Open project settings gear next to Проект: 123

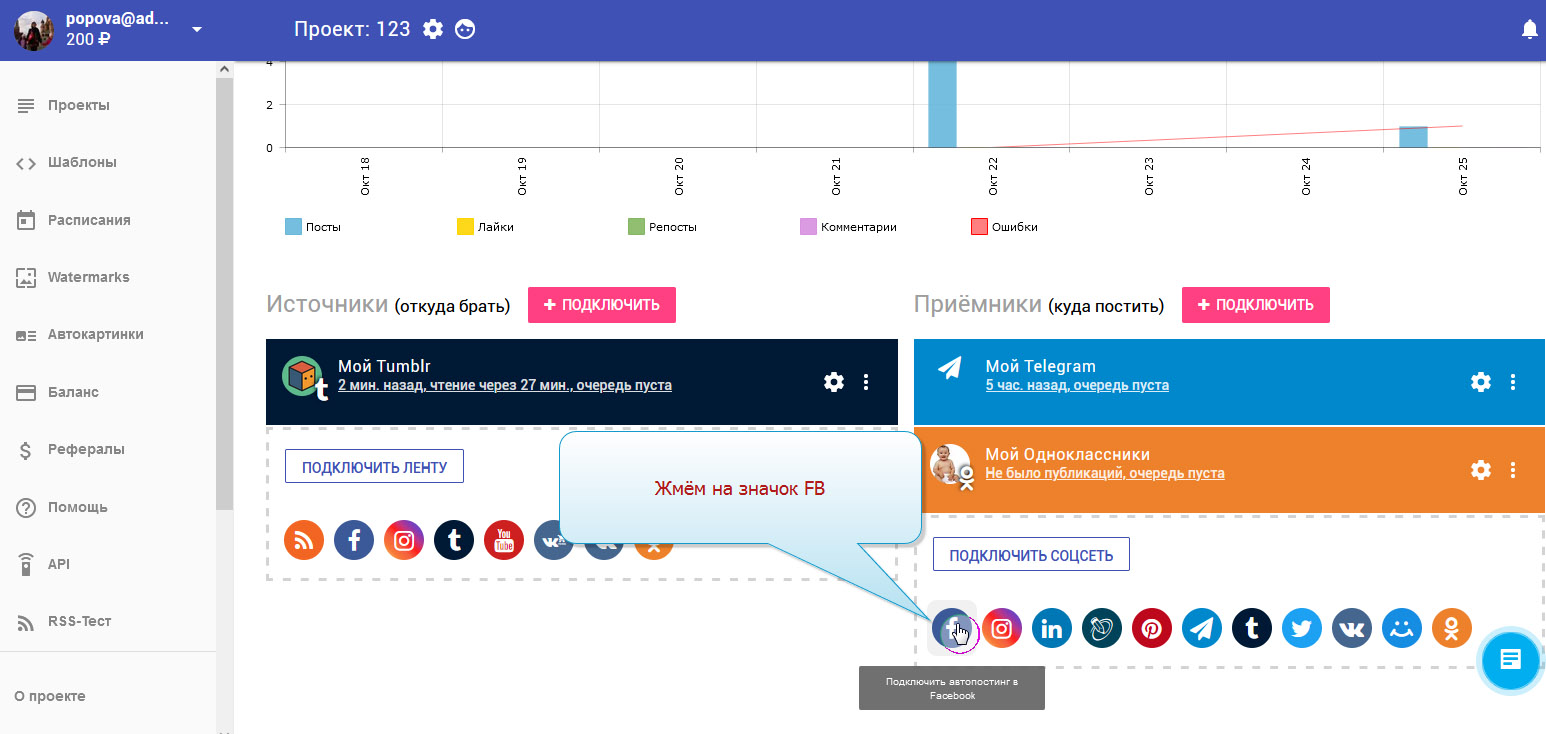(x=433, y=29)
